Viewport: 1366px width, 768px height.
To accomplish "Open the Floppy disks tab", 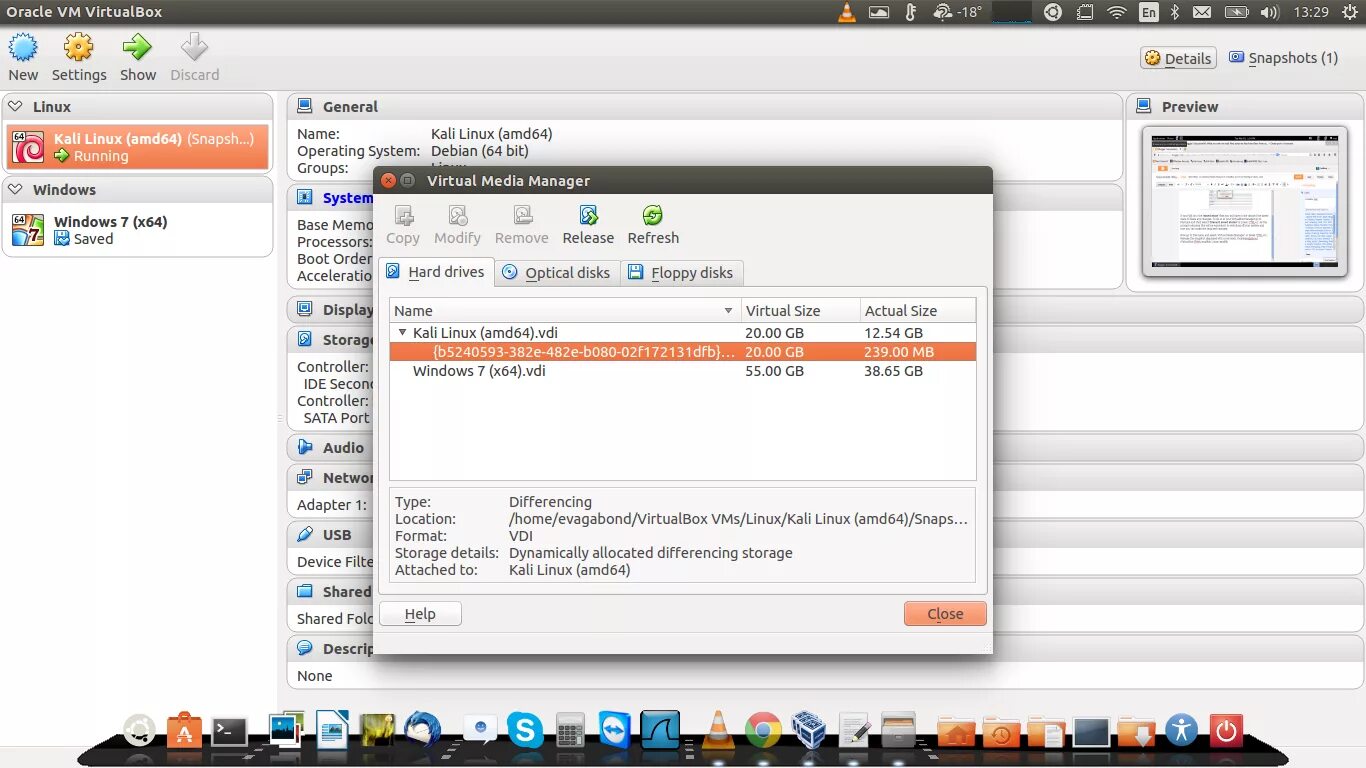I will point(681,273).
